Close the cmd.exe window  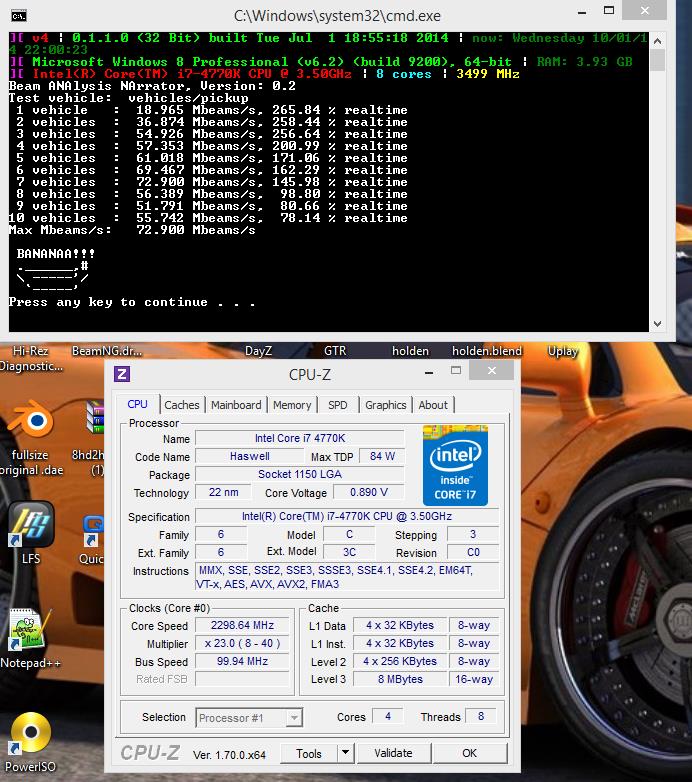point(645,10)
